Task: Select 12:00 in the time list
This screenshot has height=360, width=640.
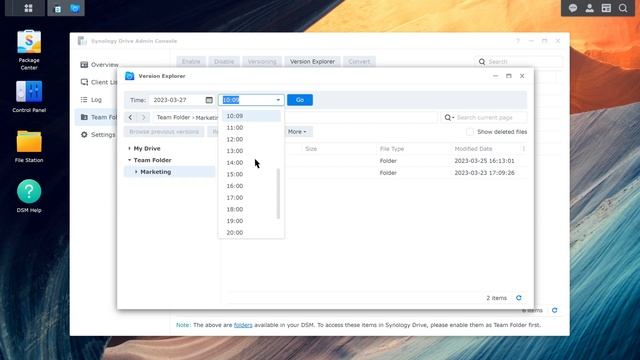Action: tap(251, 139)
